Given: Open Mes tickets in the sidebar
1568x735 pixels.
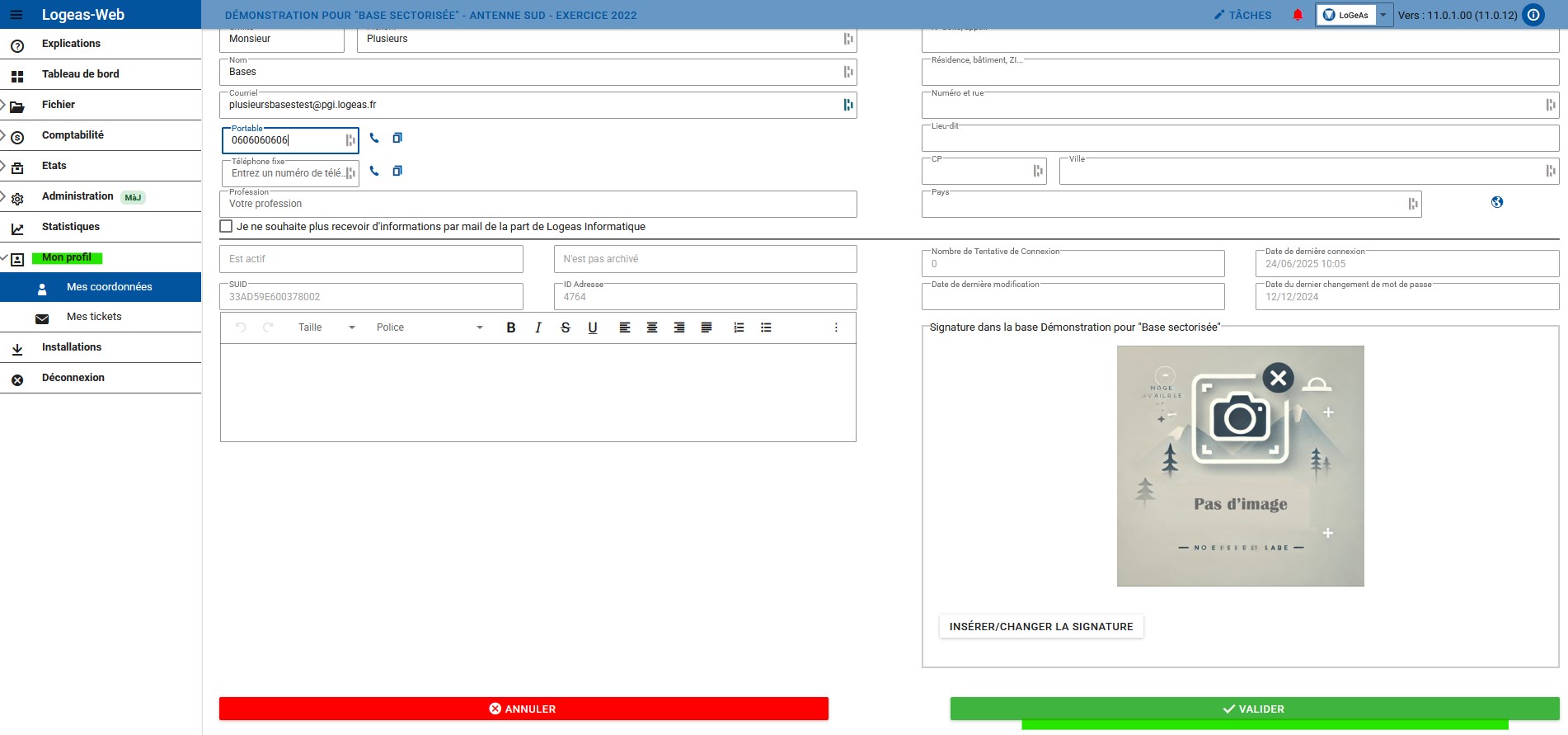Looking at the screenshot, I should [94, 317].
